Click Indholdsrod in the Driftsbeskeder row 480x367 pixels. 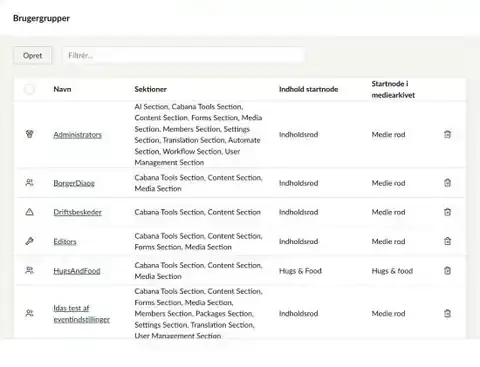(x=298, y=212)
